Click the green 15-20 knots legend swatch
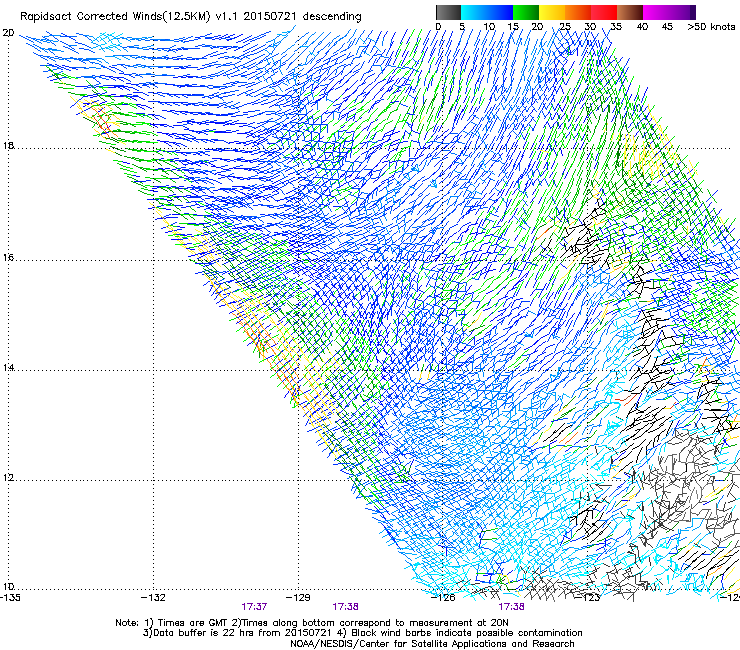740x650 pixels. point(526,12)
